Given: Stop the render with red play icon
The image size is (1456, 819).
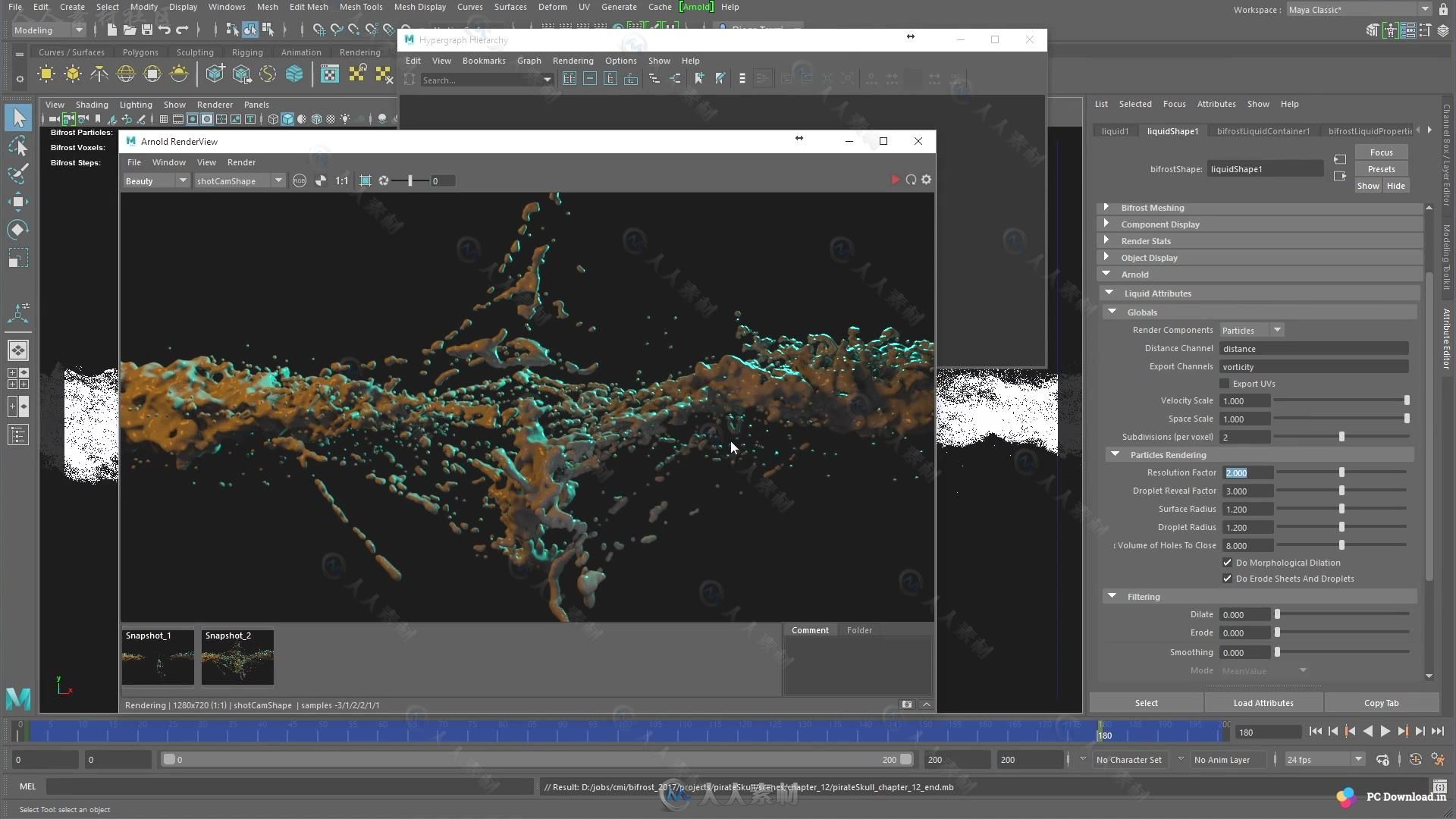Looking at the screenshot, I should [895, 180].
